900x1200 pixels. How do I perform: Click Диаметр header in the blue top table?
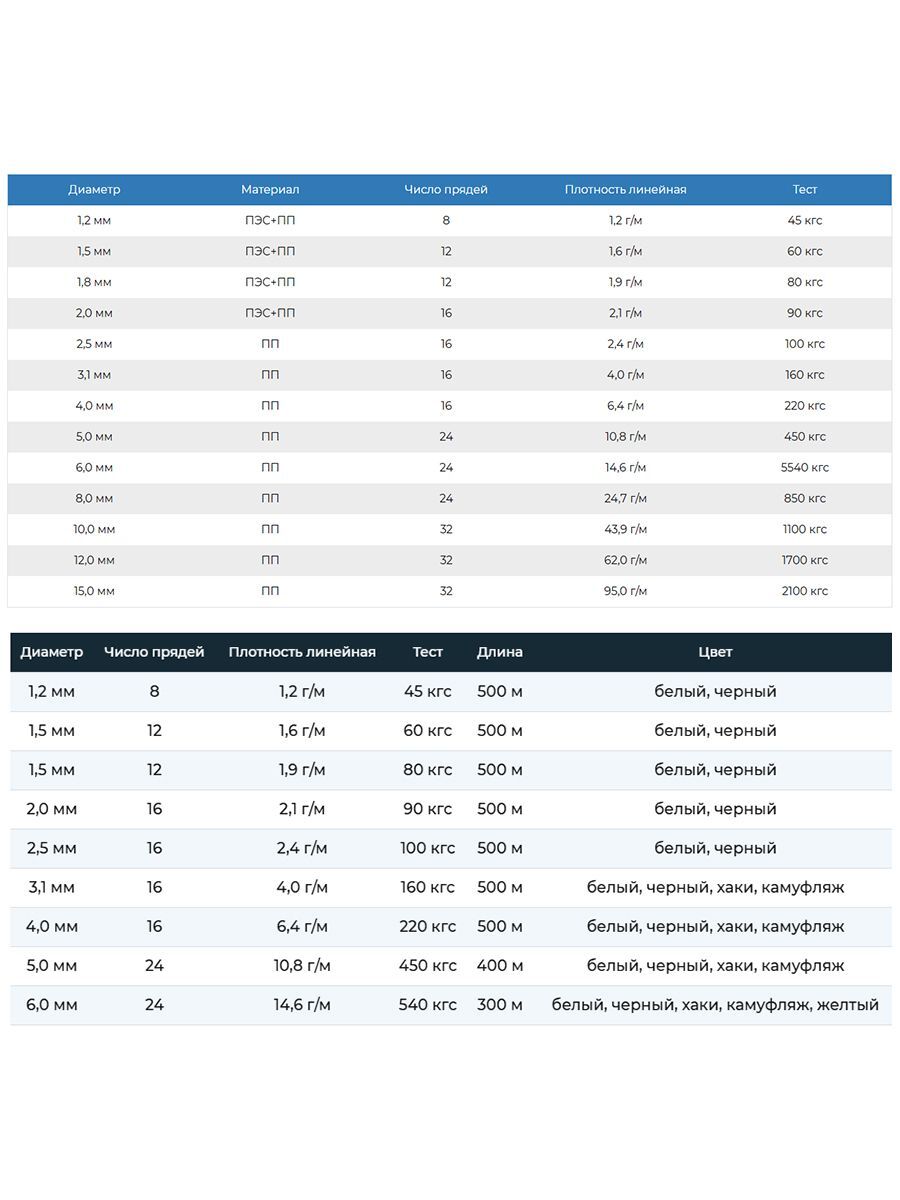[x=94, y=189]
